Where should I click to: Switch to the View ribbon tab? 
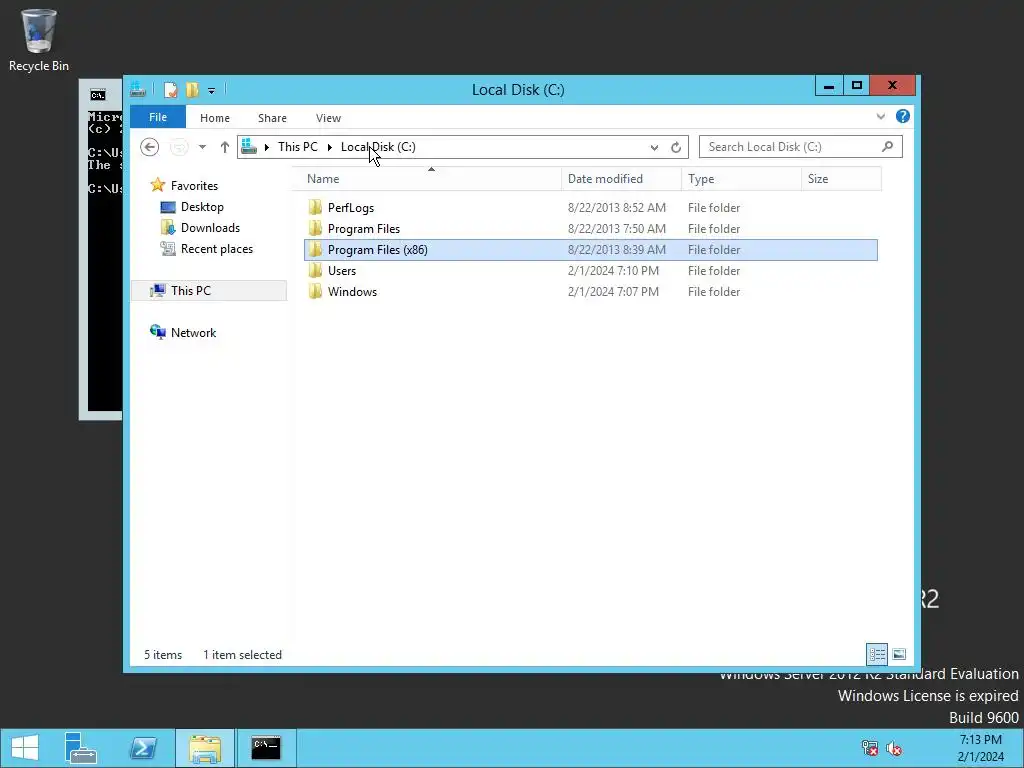coord(328,118)
